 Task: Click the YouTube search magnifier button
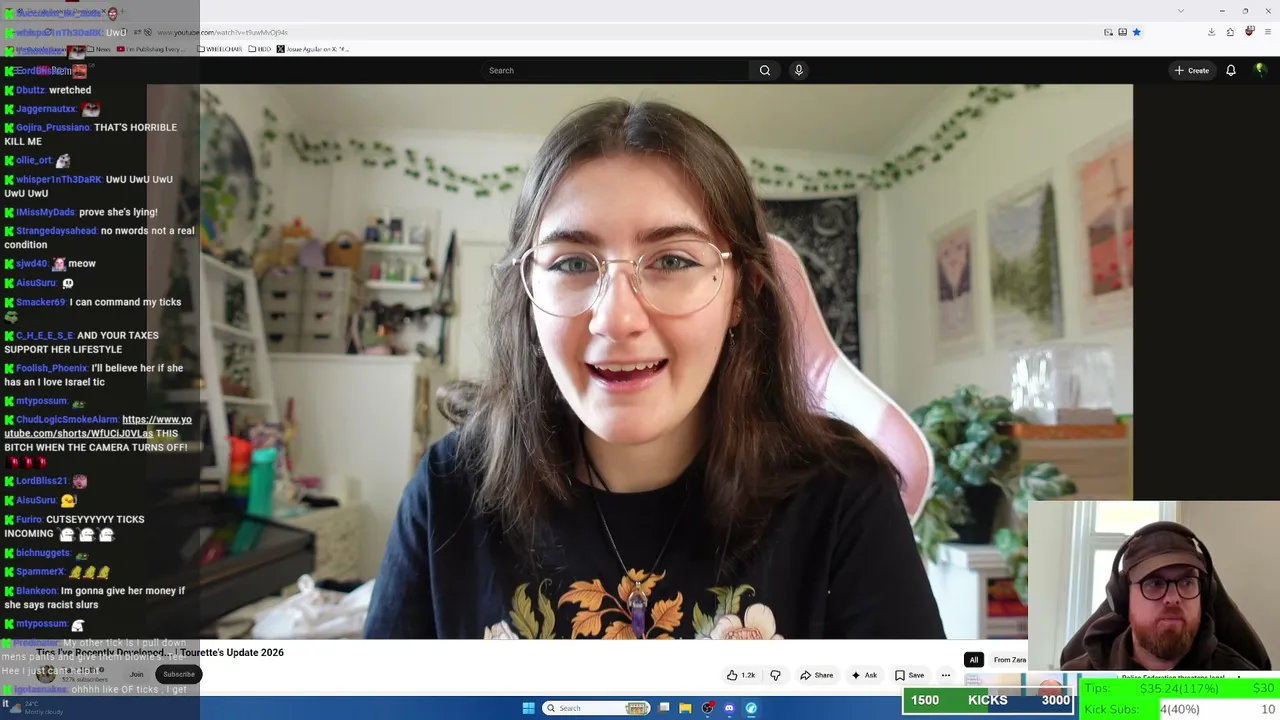765,70
